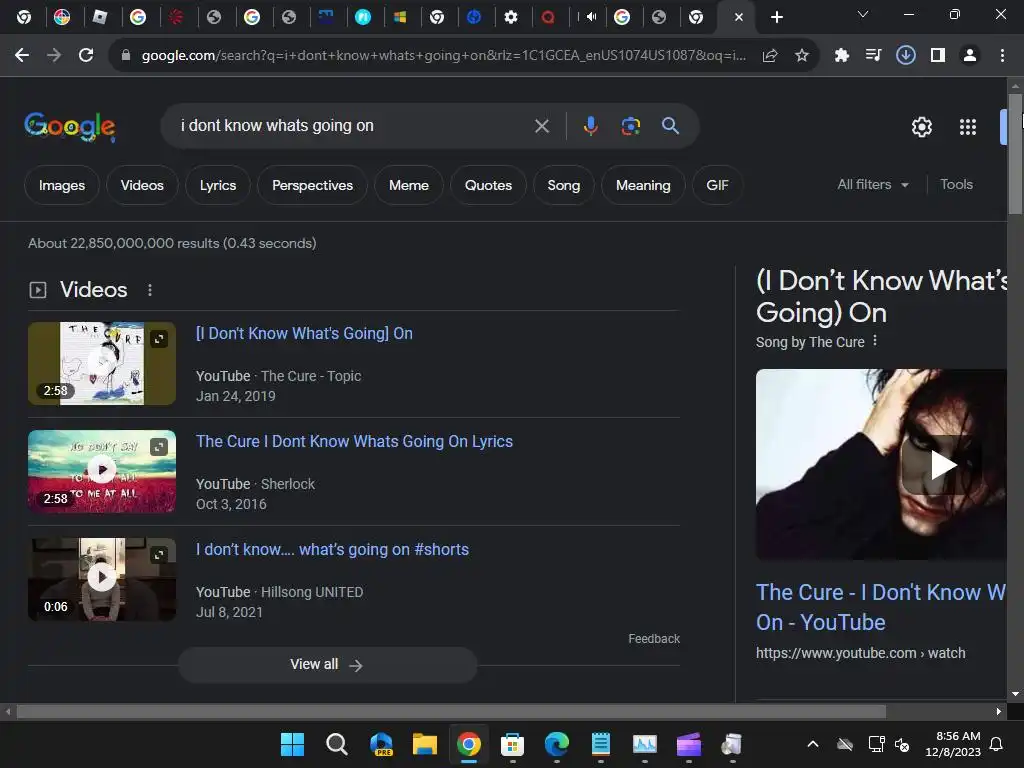Viewport: 1024px width, 768px height.
Task: Open Windows taskbar search
Action: click(336, 744)
